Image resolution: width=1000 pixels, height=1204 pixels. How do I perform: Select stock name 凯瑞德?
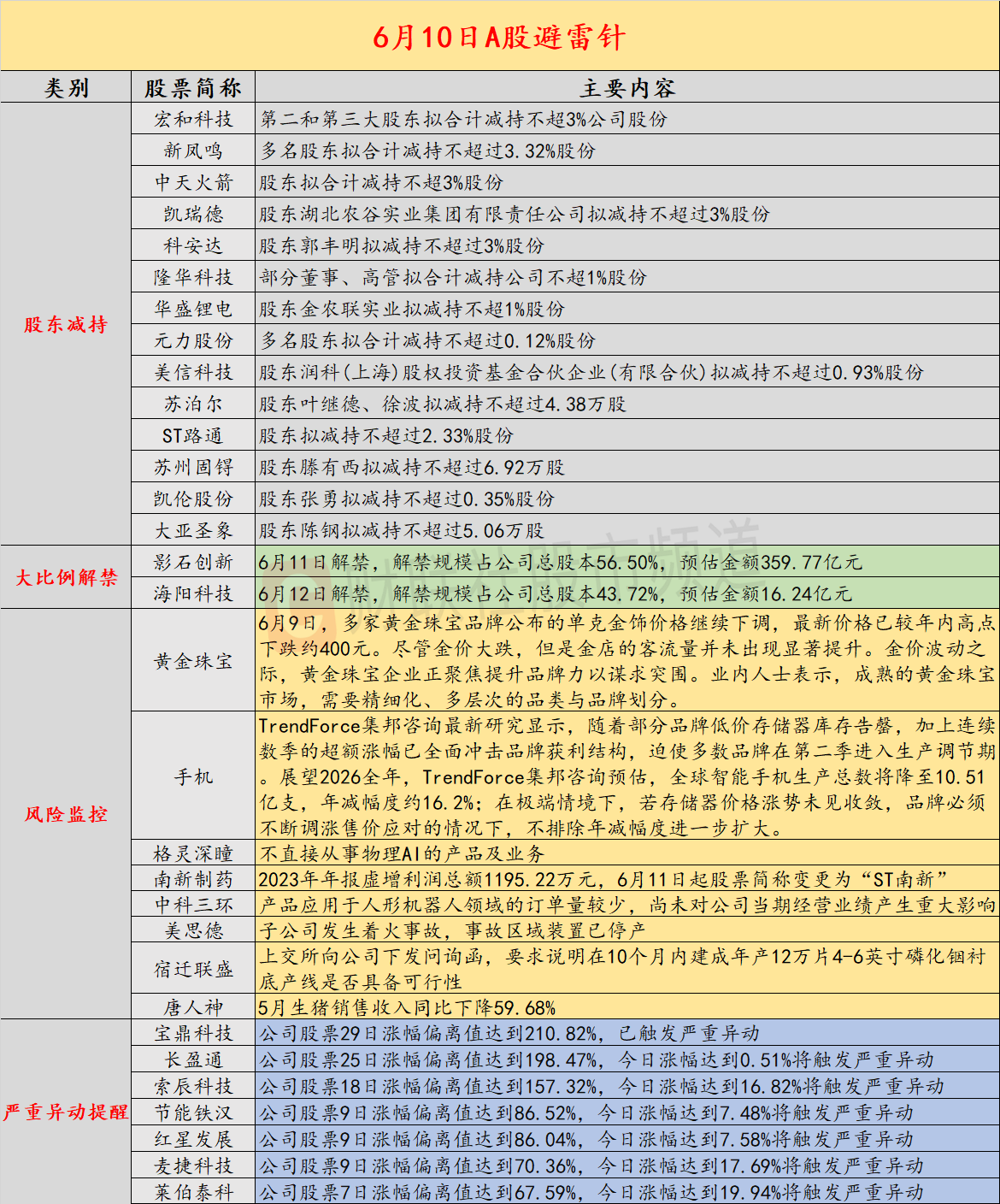point(193,215)
